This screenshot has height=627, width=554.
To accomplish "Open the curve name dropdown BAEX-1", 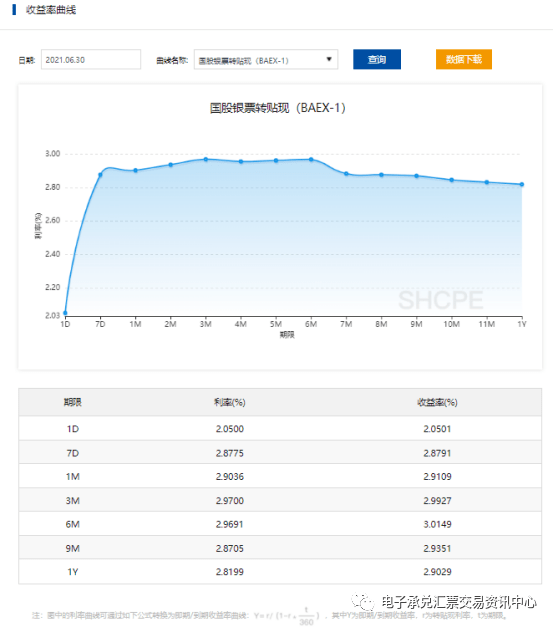I will pyautogui.click(x=266, y=60).
